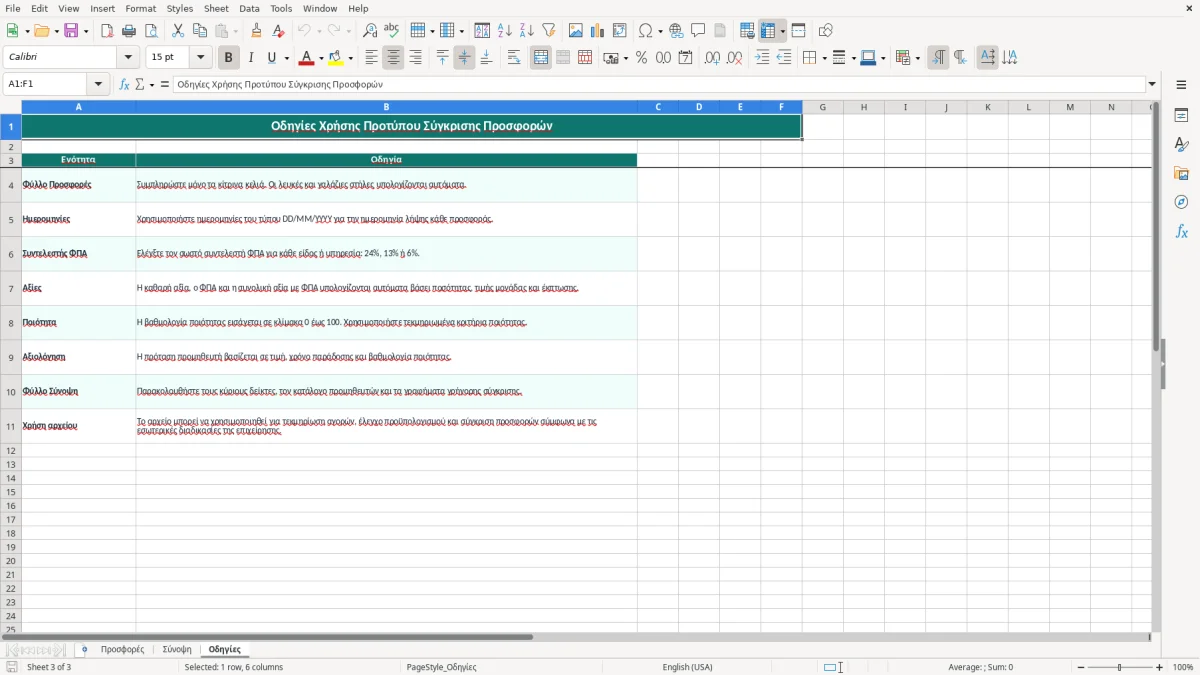Insert a chart using the chart icon
Viewport: 1200px width, 675px height.
[598, 31]
